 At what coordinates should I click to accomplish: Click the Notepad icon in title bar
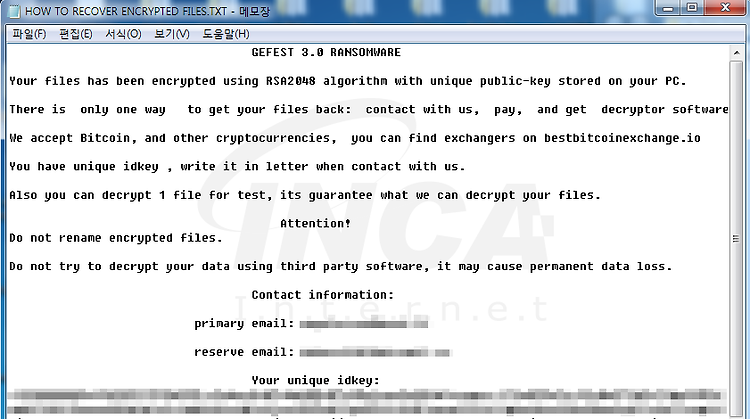(14, 11)
